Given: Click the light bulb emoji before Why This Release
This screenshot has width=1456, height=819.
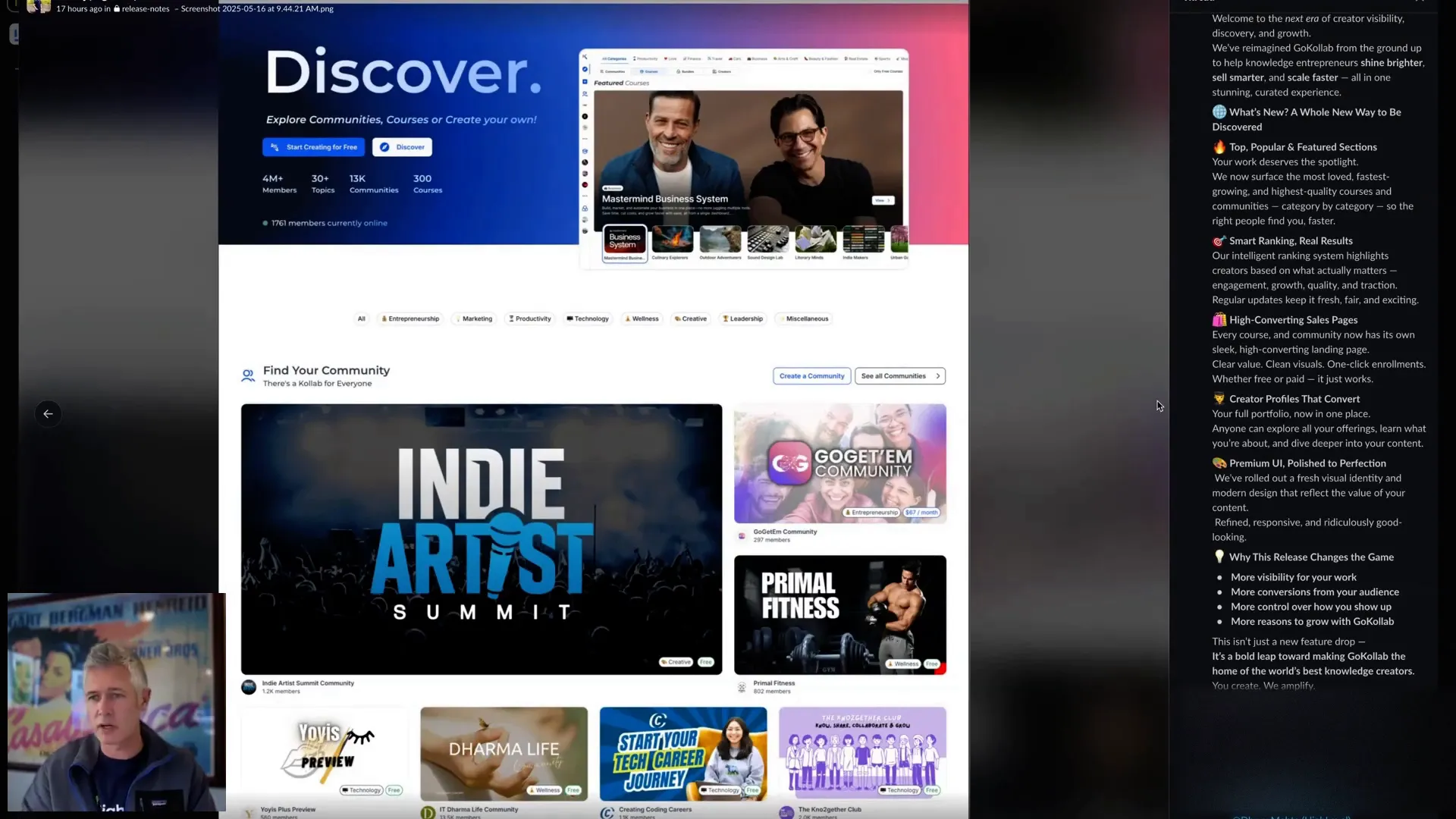Looking at the screenshot, I should (x=1219, y=557).
